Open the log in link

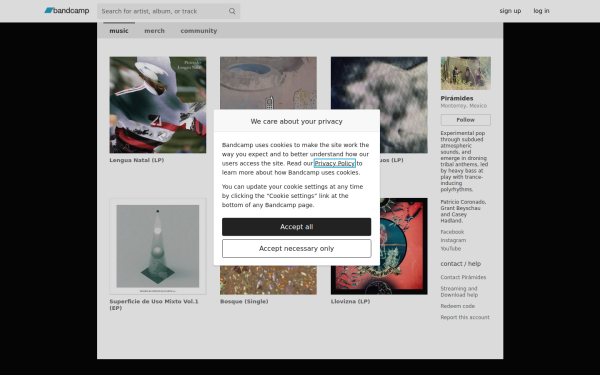[x=541, y=11]
